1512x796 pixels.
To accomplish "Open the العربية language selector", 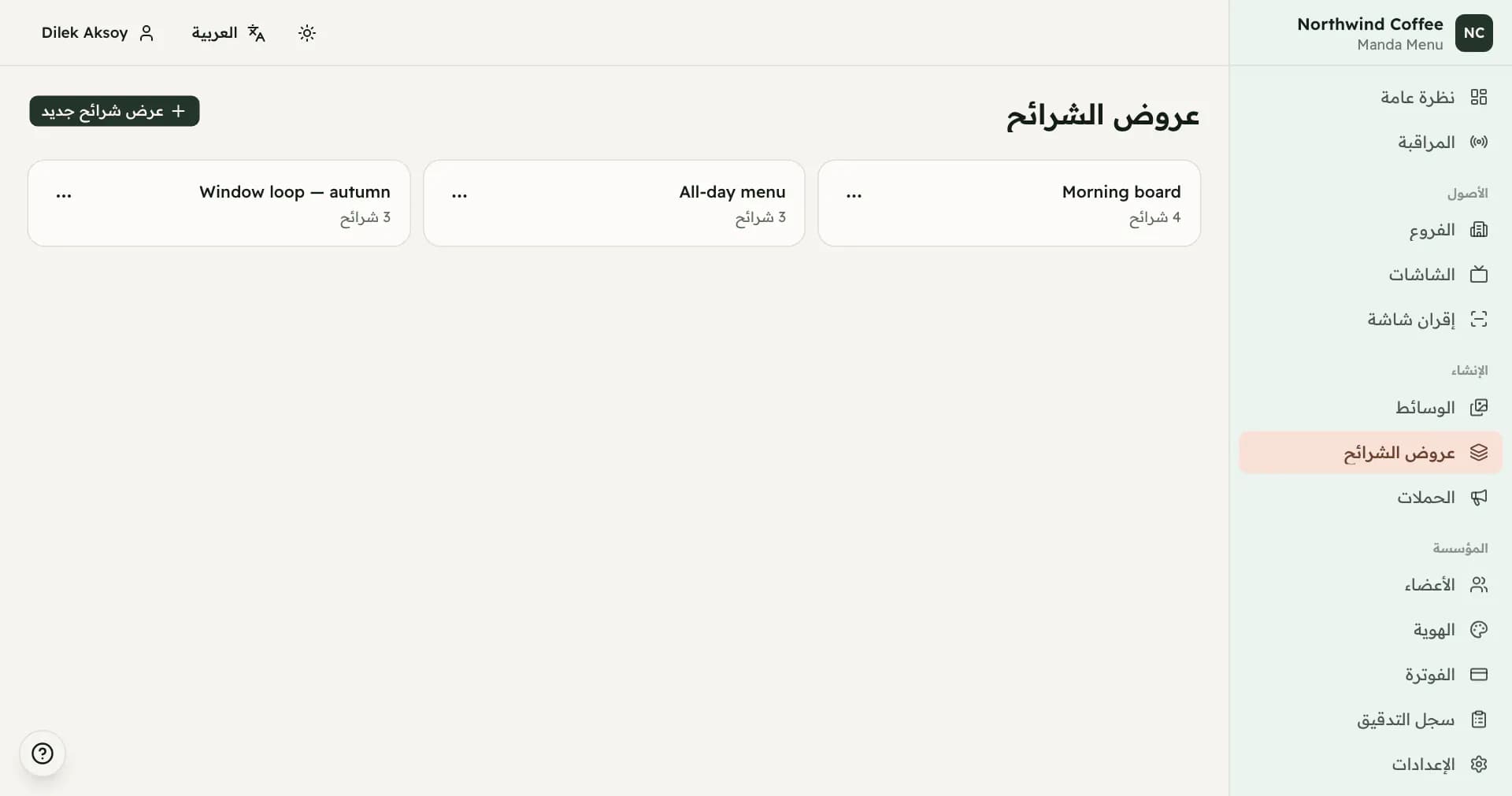I will click(x=228, y=32).
